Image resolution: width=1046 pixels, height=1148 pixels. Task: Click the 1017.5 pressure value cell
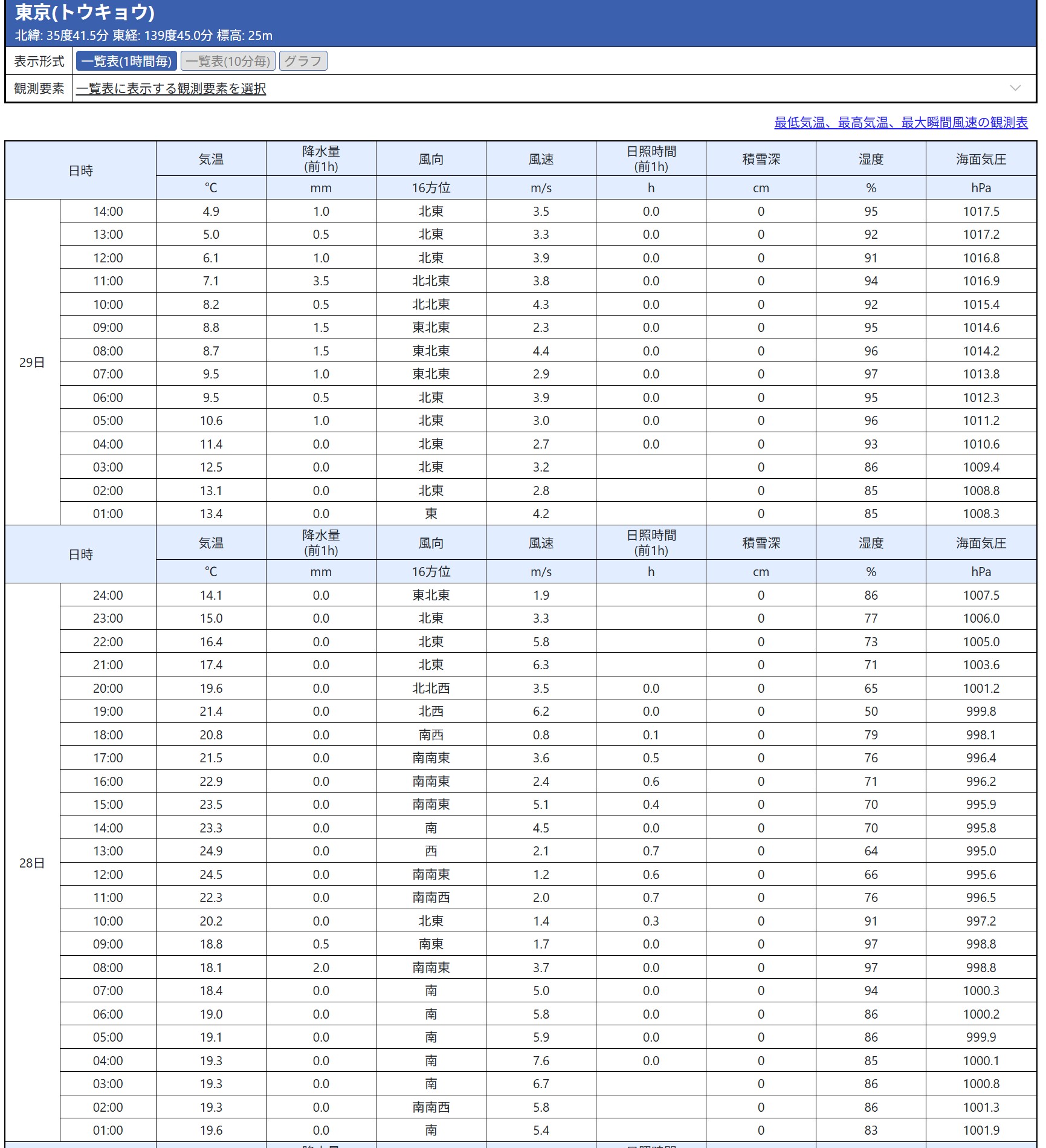(x=981, y=212)
